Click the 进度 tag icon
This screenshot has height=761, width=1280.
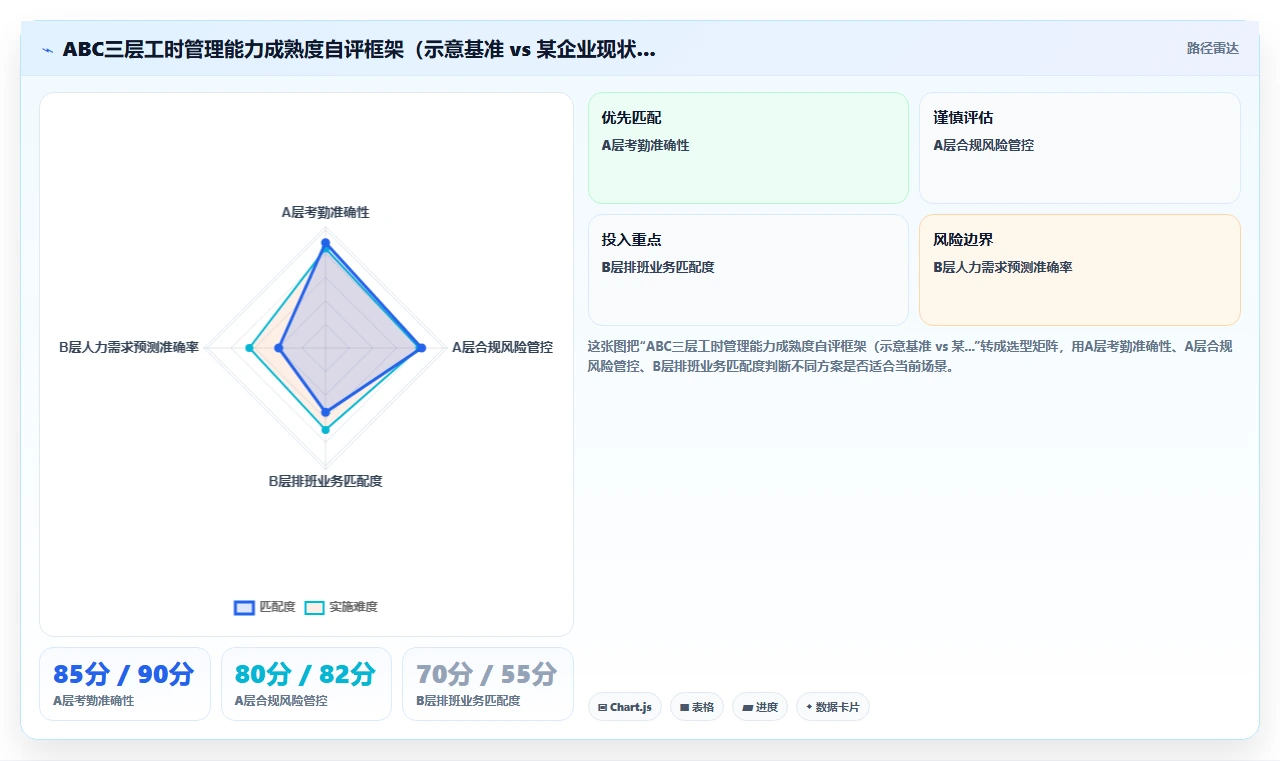[747, 707]
